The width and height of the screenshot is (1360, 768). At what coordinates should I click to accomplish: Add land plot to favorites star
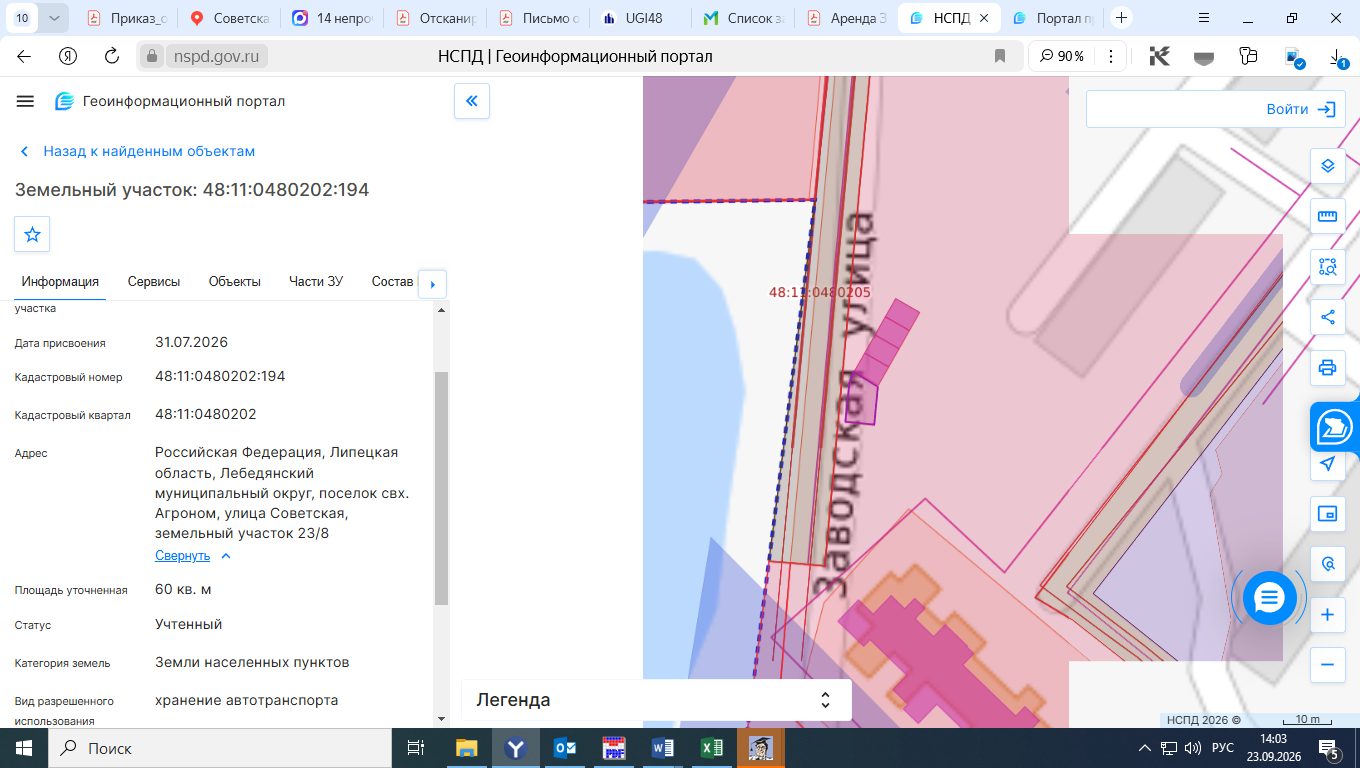coord(32,234)
